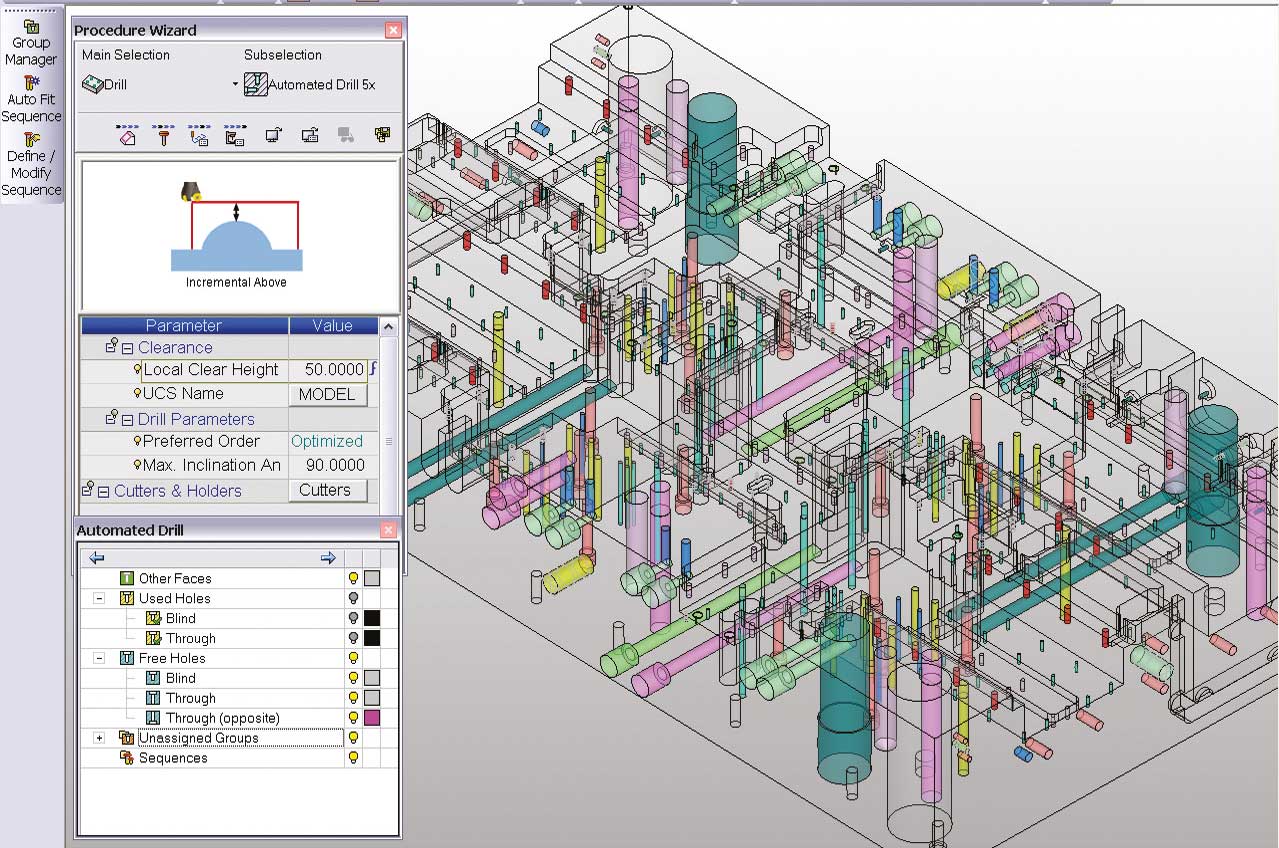Open the Group Manager tool

pyautogui.click(x=31, y=42)
